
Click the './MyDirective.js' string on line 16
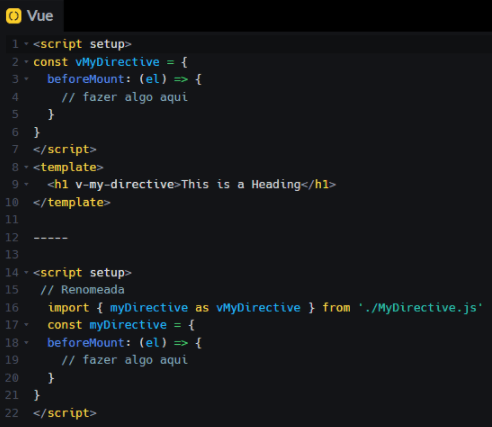pos(421,308)
